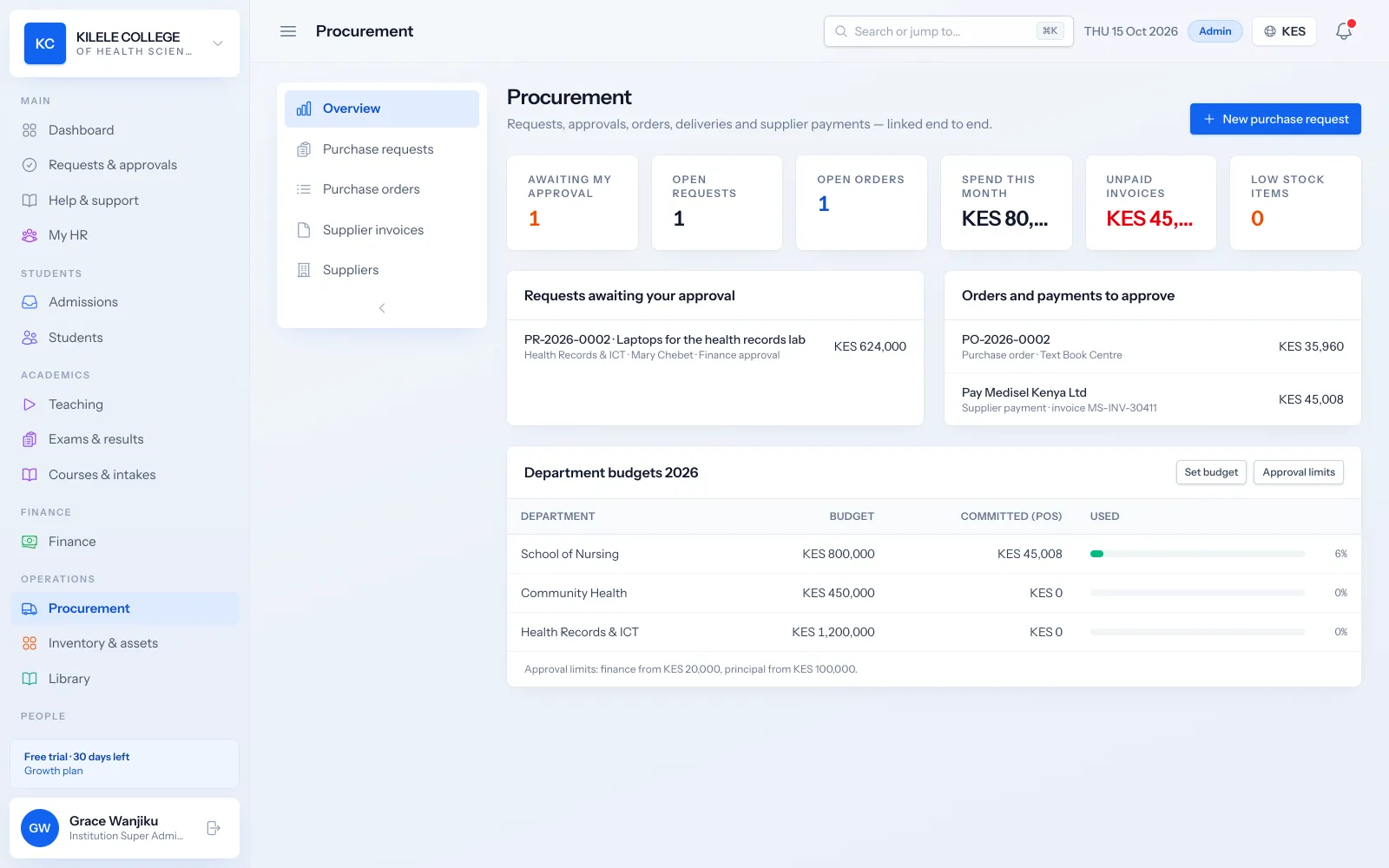Click the Admissions inbox icon
The width and height of the screenshot is (1389, 868).
(x=30, y=302)
